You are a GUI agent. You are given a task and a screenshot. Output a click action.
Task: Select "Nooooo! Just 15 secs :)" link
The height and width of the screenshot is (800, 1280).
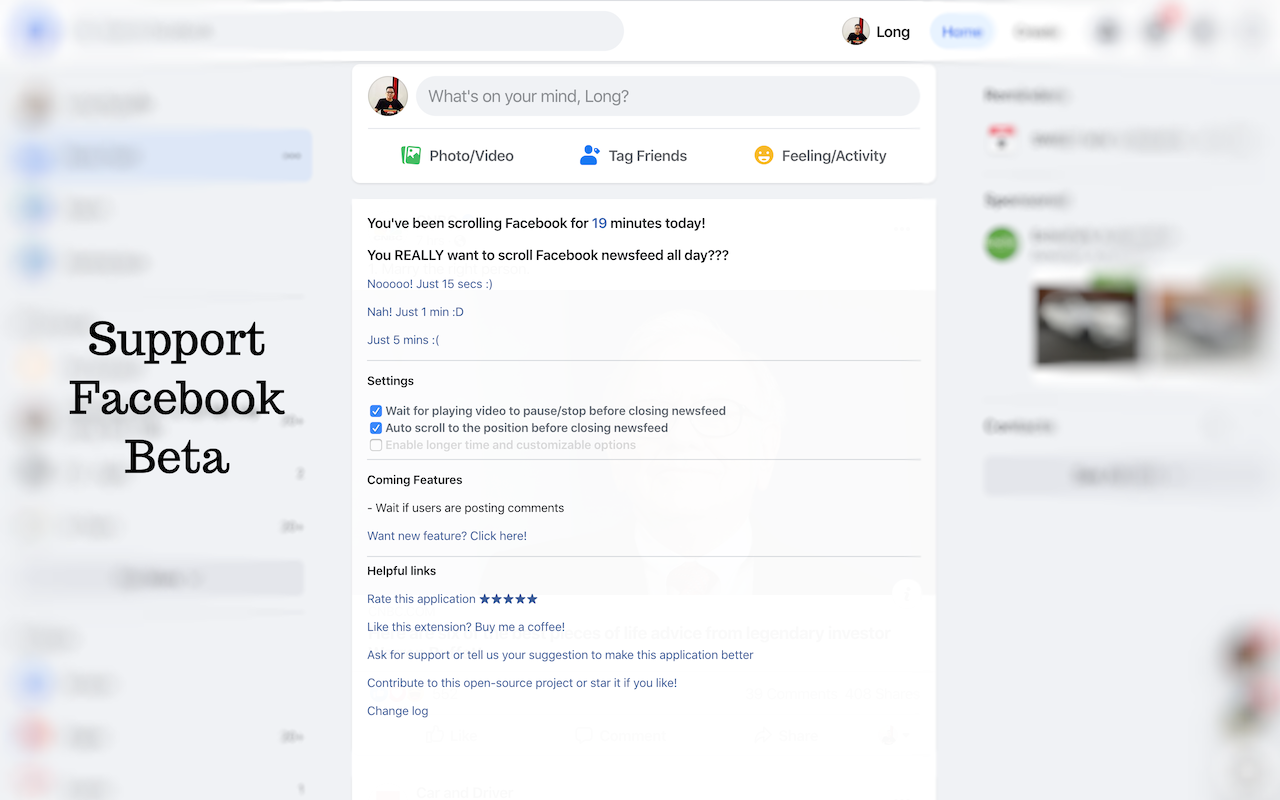pyautogui.click(x=430, y=284)
